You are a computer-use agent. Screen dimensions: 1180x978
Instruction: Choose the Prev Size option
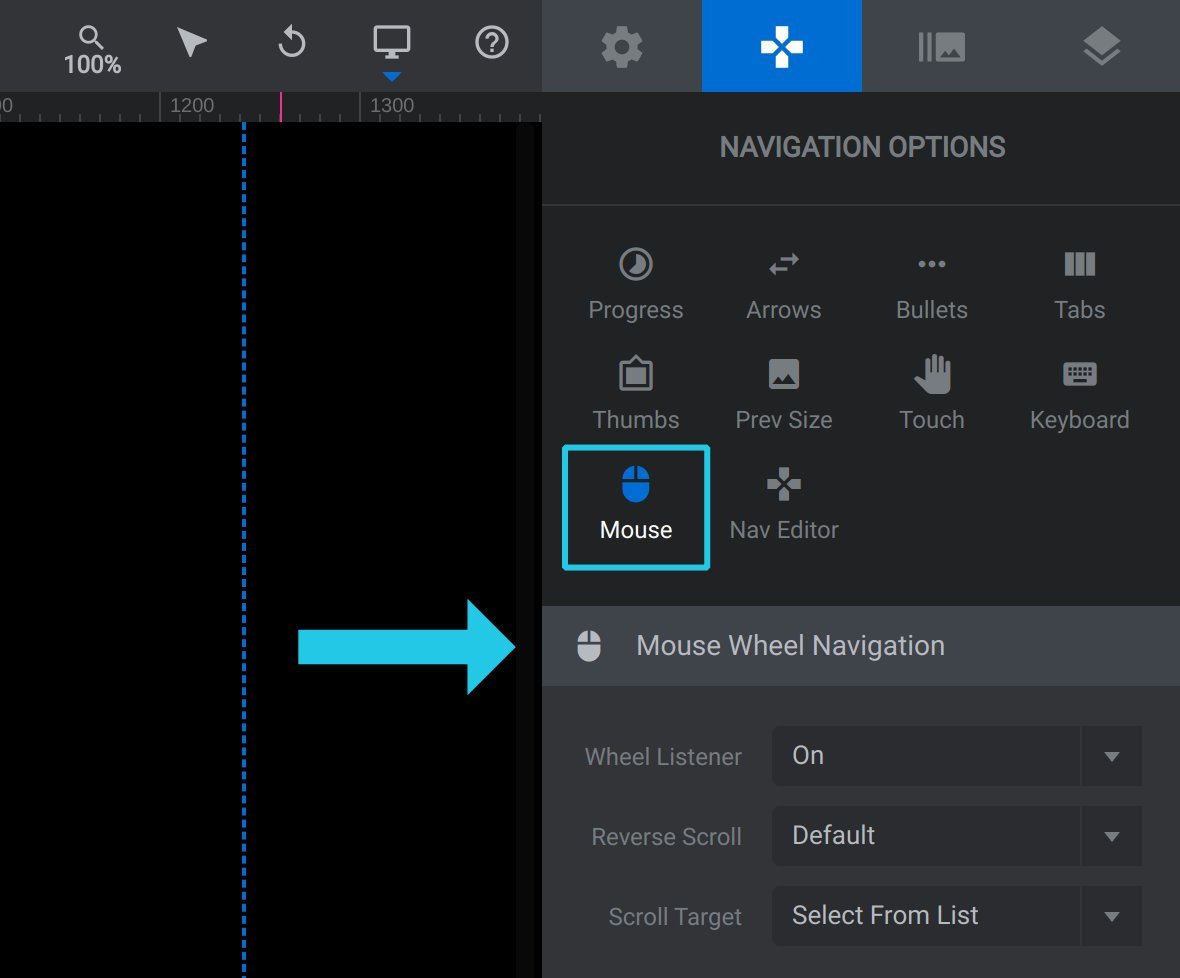tap(783, 394)
